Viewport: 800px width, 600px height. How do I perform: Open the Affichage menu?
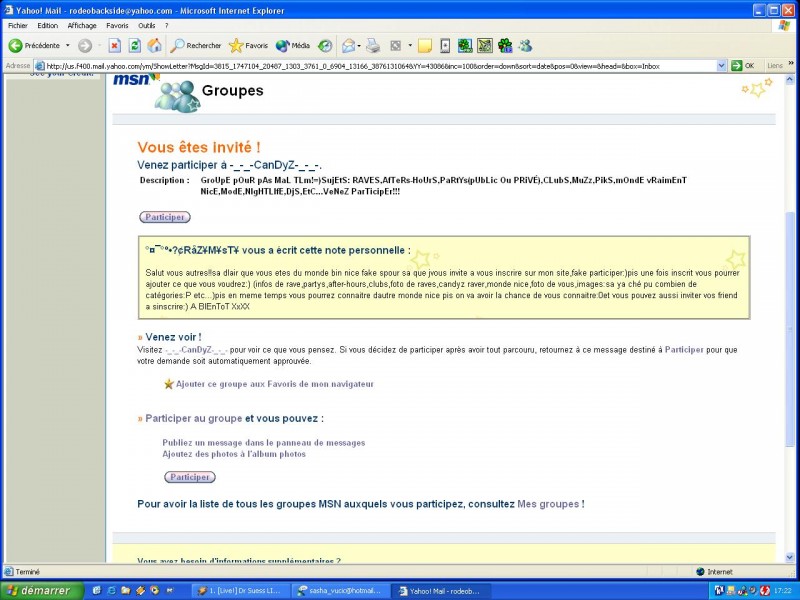pyautogui.click(x=82, y=26)
